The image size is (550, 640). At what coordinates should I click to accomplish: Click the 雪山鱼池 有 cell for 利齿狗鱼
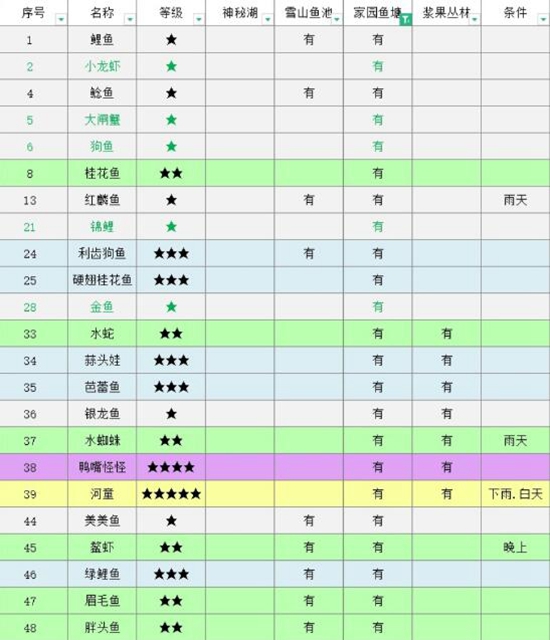(309, 253)
